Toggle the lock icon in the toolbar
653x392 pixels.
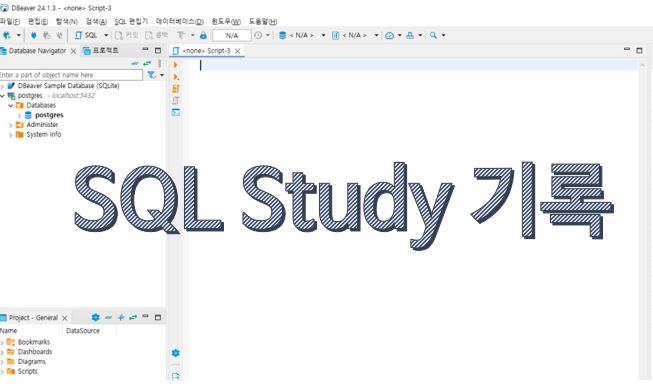(203, 35)
